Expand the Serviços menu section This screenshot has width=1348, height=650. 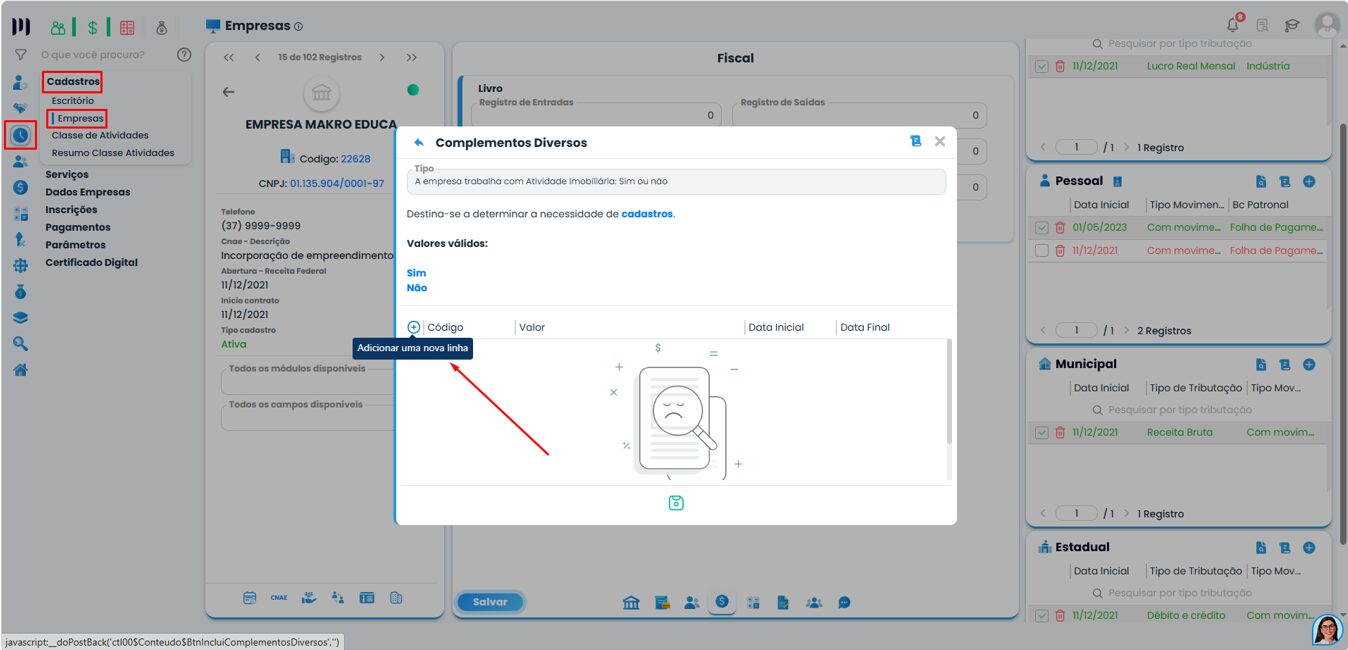(x=67, y=174)
